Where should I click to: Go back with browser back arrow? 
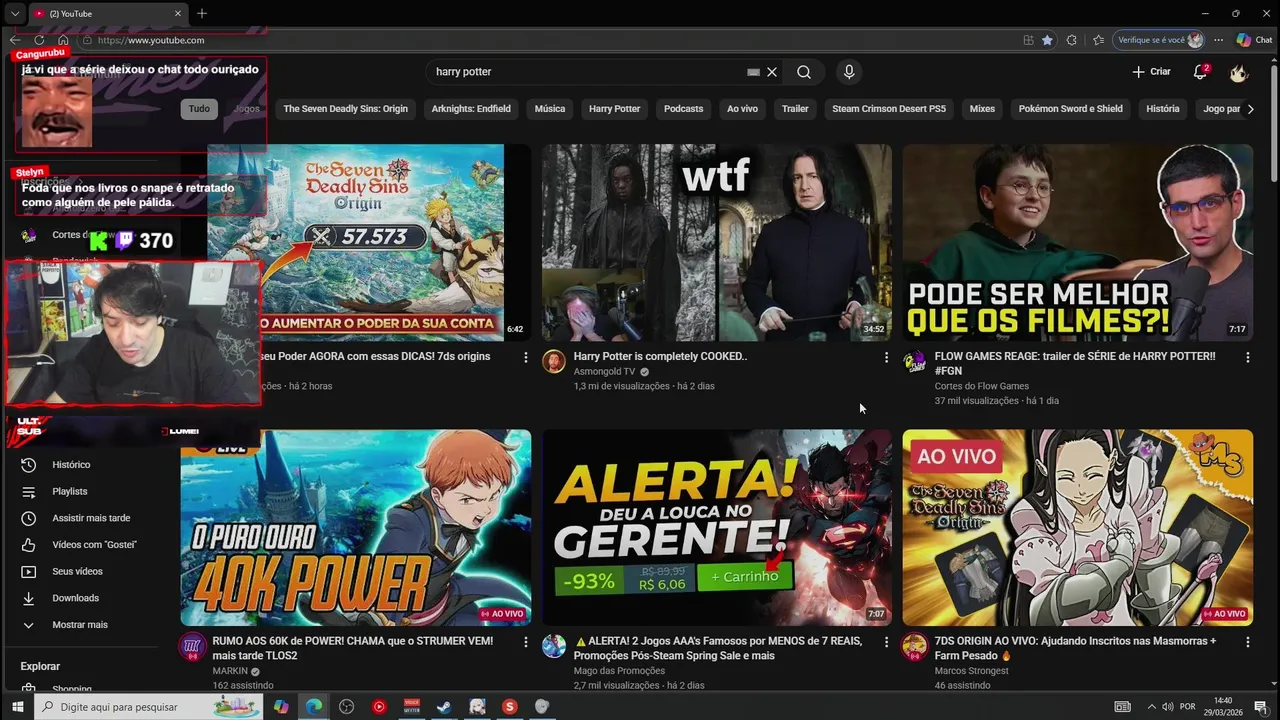point(14,40)
